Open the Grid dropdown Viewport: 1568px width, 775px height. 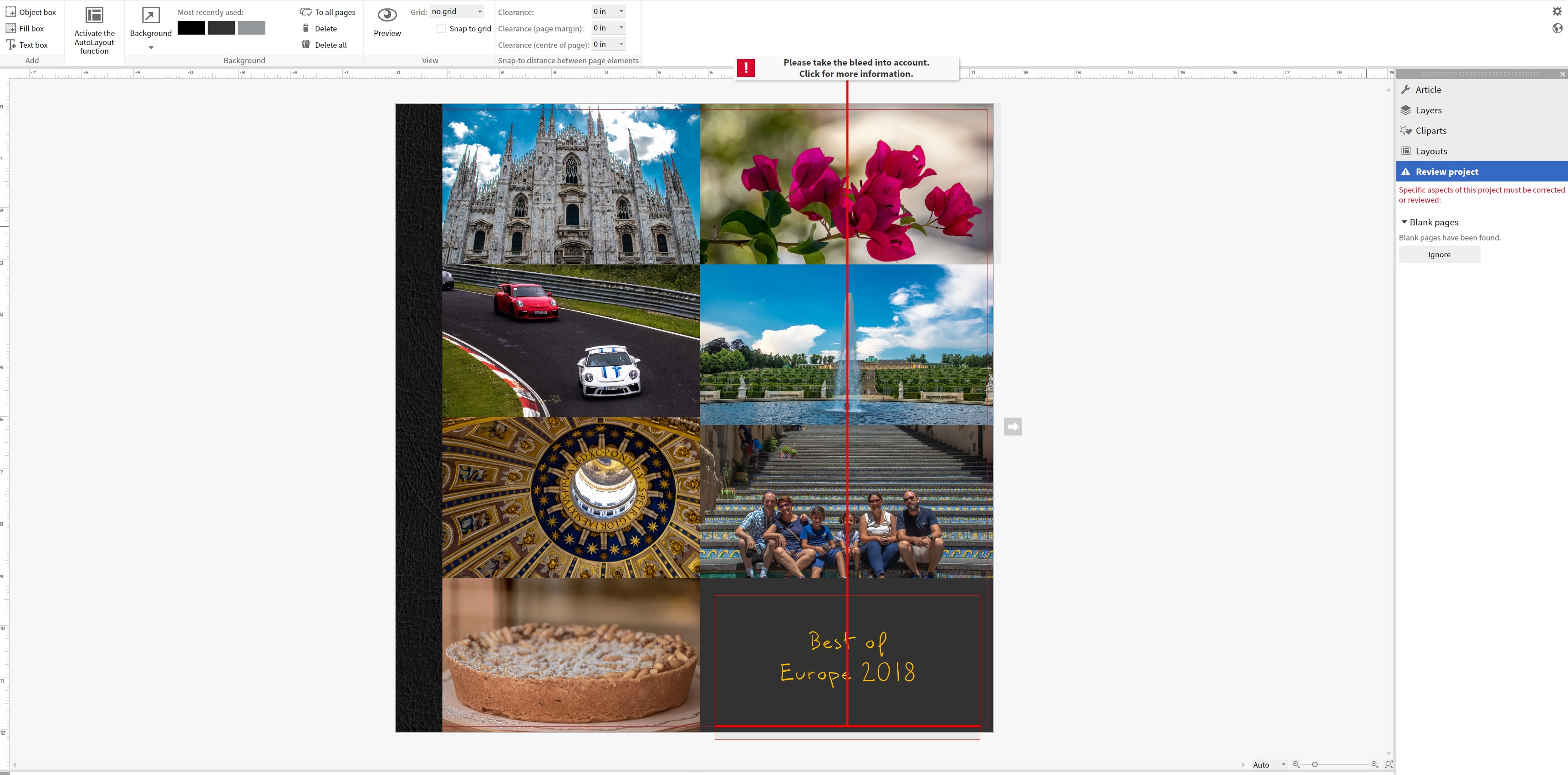pos(458,11)
